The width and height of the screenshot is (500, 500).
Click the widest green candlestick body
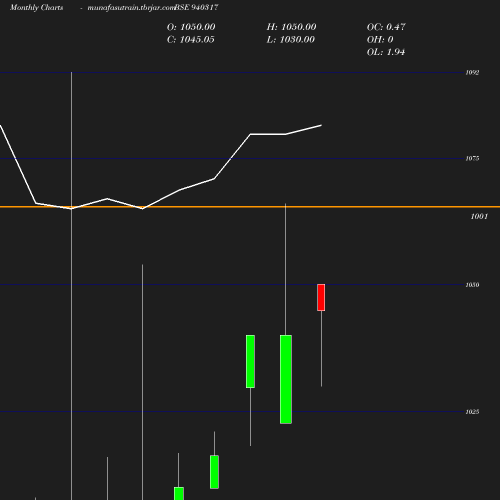point(286,379)
